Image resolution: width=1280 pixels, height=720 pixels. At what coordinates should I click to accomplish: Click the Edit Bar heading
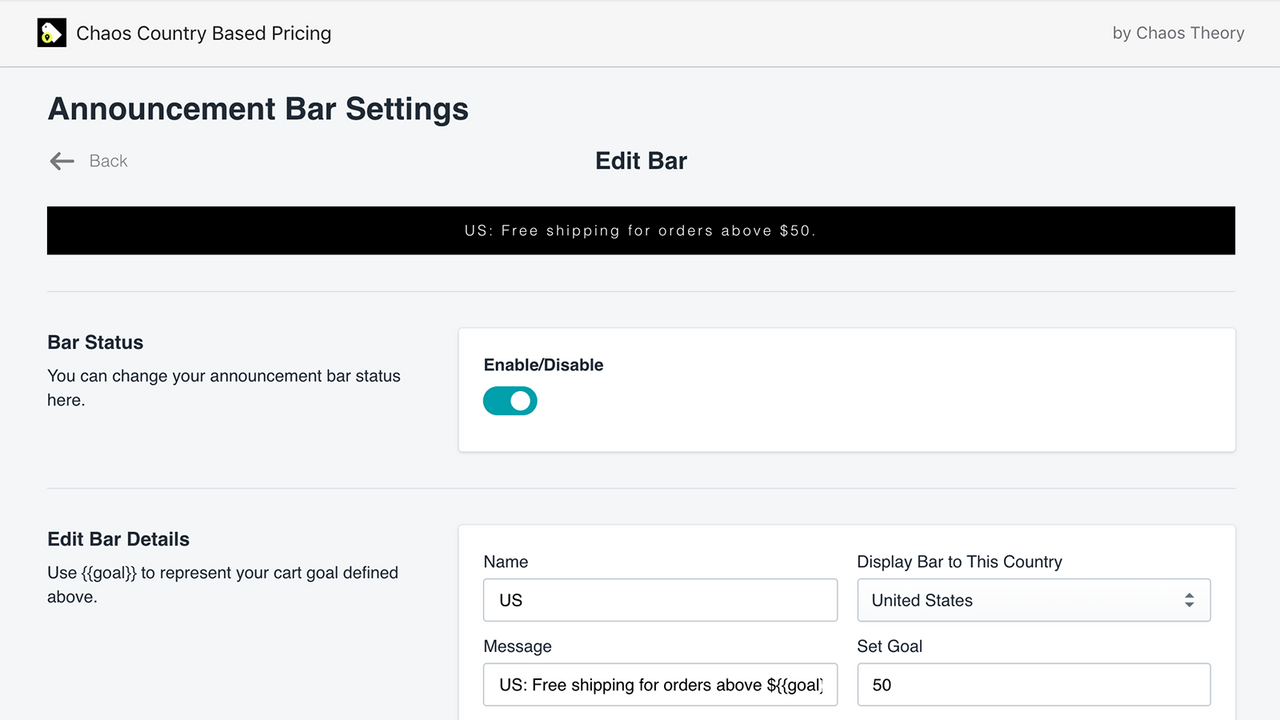(x=641, y=161)
